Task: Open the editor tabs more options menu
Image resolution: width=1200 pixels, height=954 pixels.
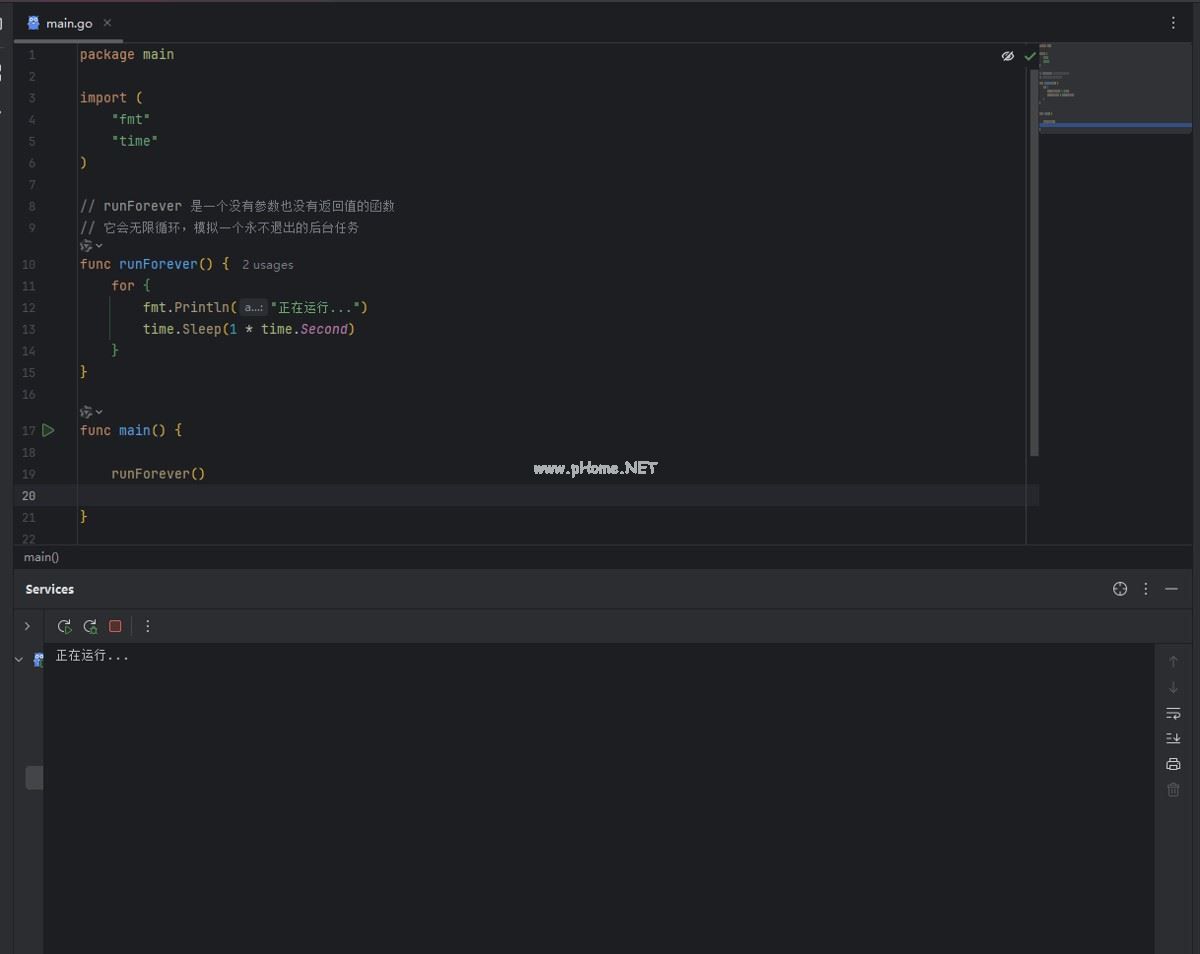Action: 1173,23
